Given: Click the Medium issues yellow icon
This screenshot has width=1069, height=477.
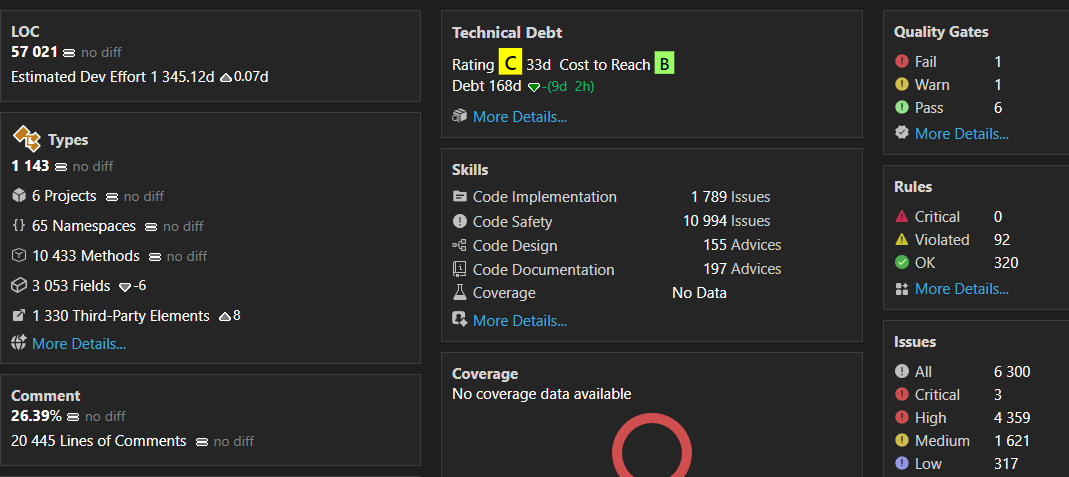Looking at the screenshot, I should 901,441.
